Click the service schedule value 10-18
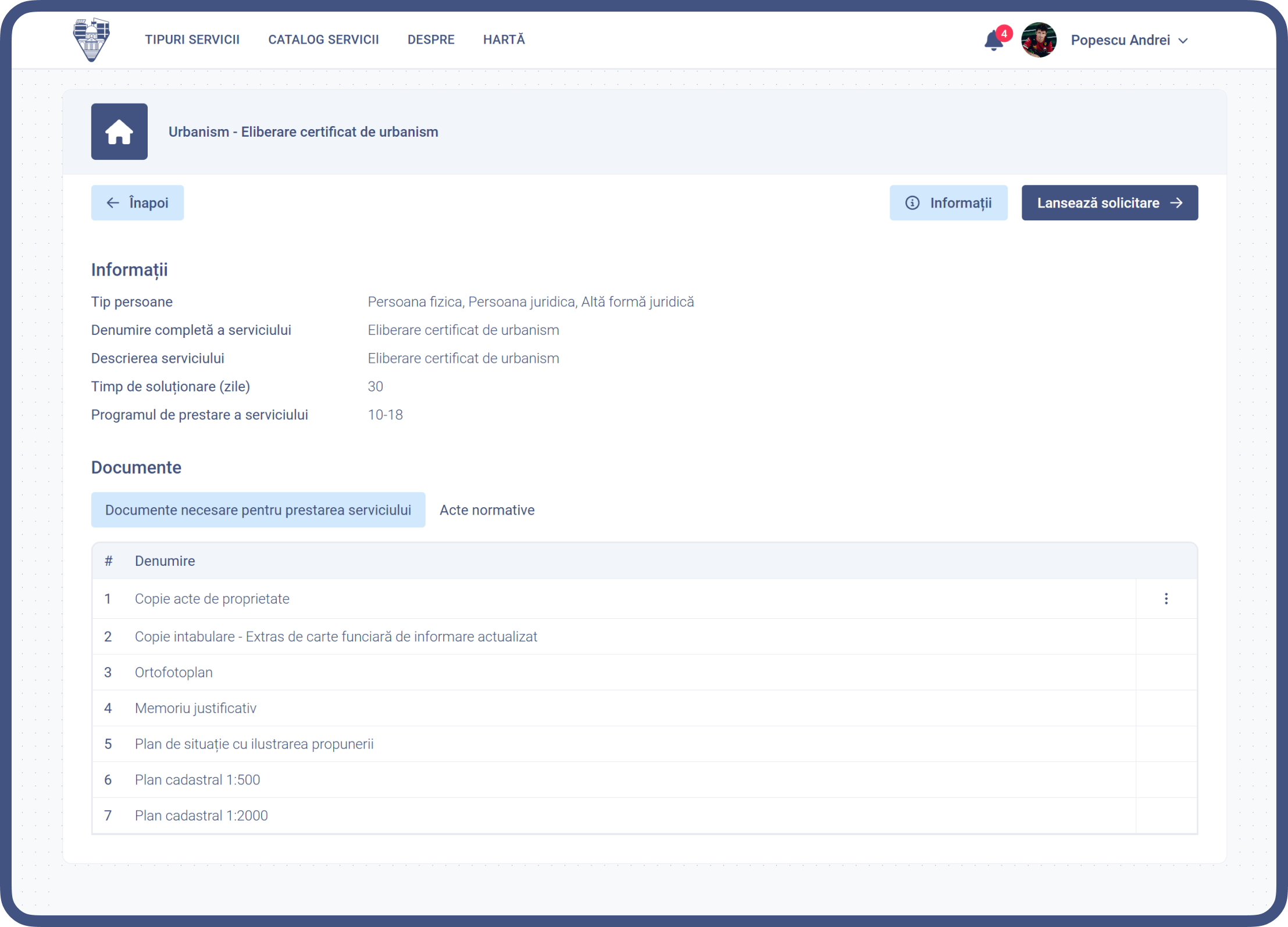 [386, 415]
